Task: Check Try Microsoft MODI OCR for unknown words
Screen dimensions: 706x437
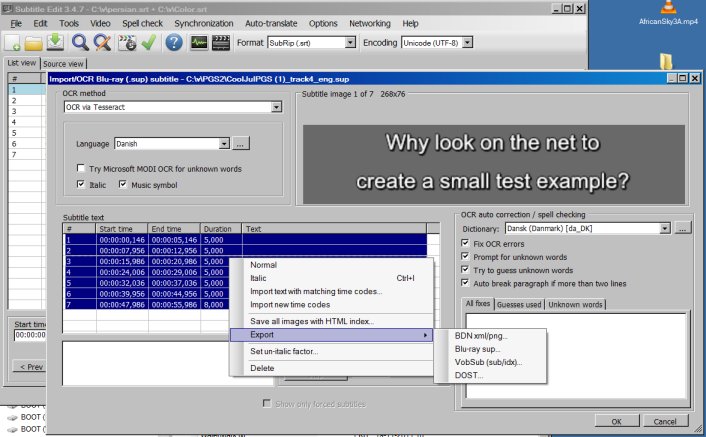Action: coord(81,168)
